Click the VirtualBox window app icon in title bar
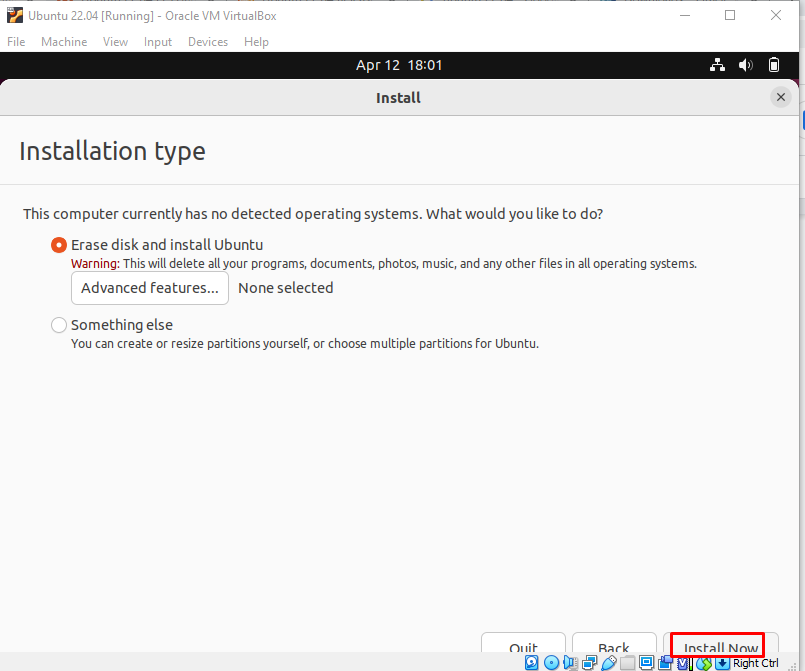 click(14, 15)
